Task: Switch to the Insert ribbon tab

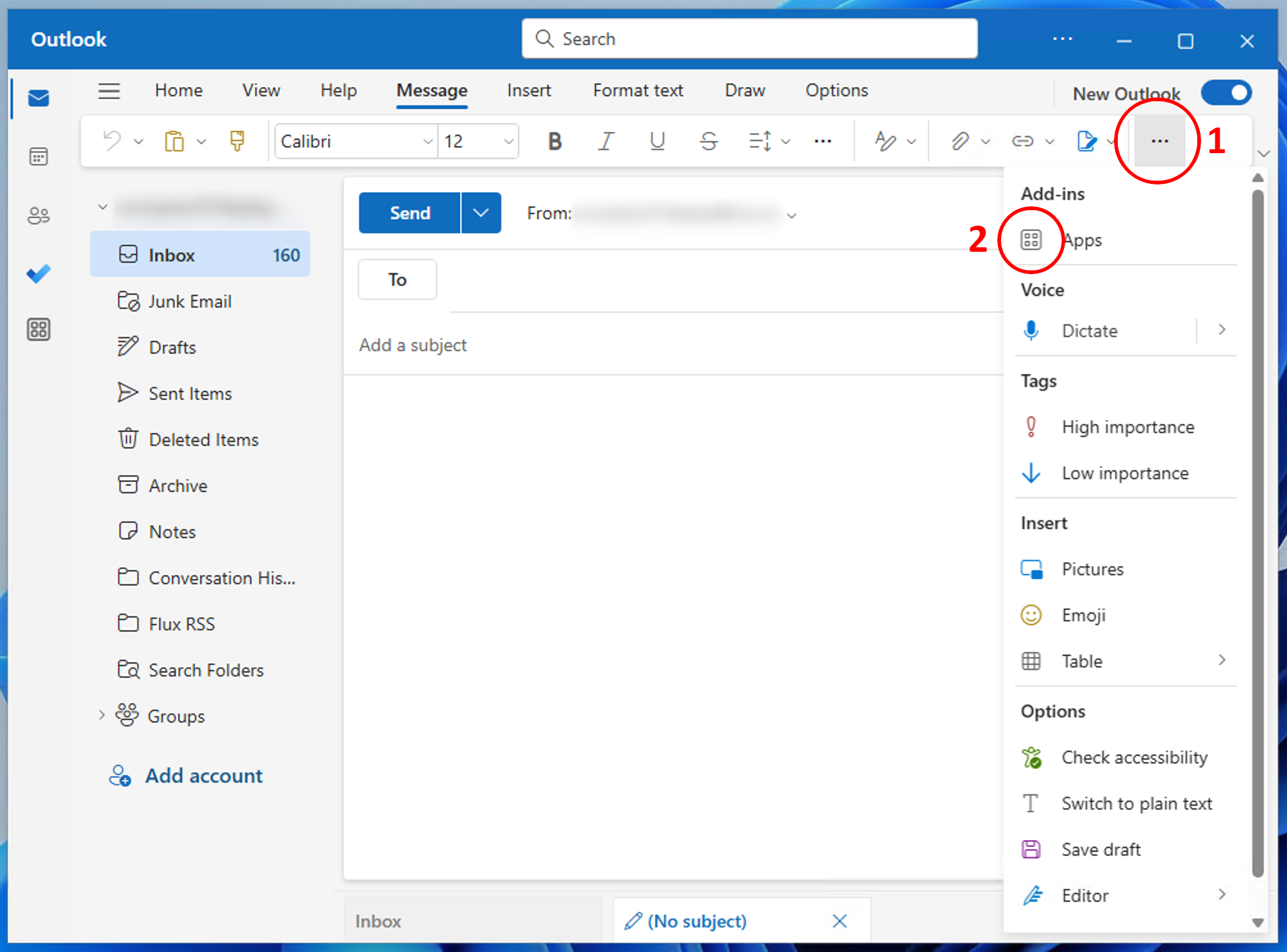Action: (529, 90)
